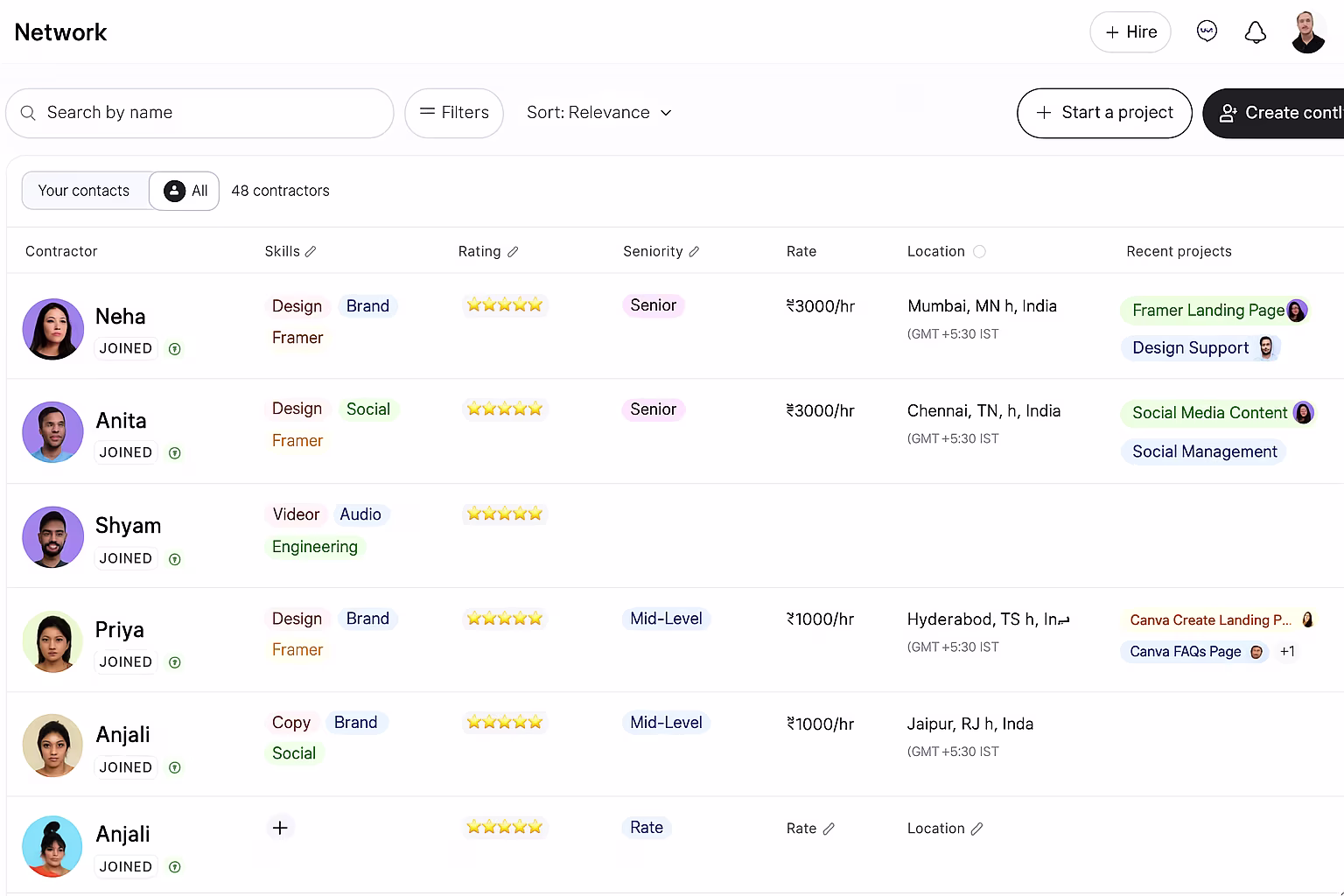Image resolution: width=1344 pixels, height=896 pixels.
Task: Switch to Your contacts view
Action: coord(84,191)
